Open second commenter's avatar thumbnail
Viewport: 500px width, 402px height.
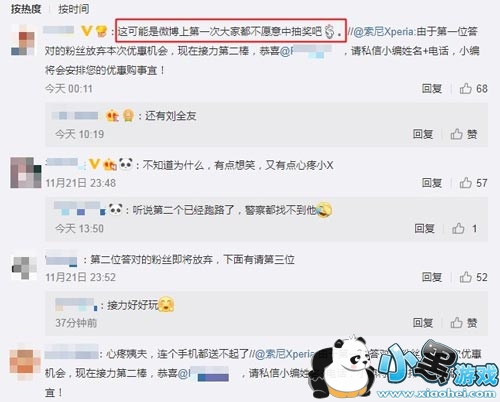point(26,173)
